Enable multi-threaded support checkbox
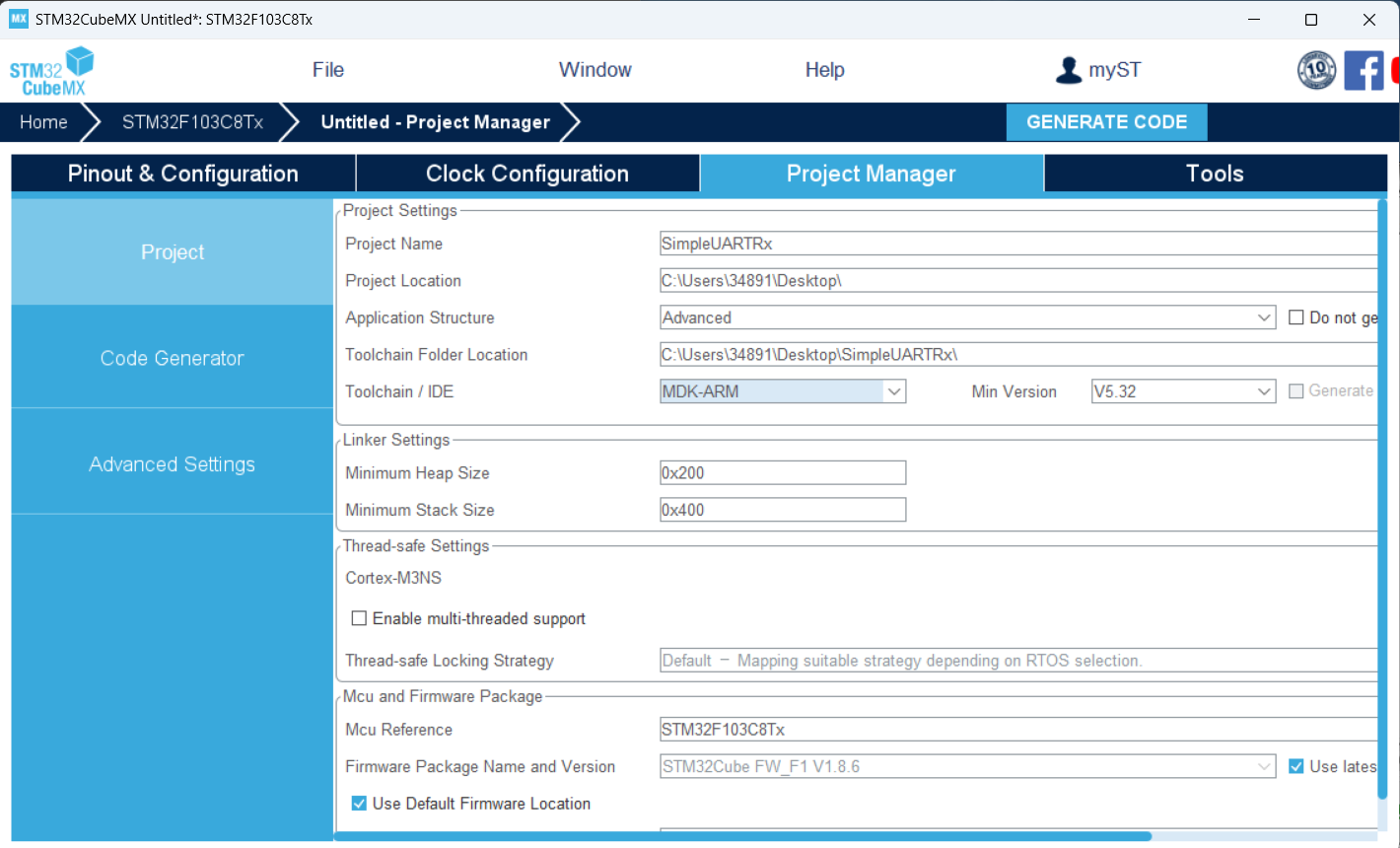The width and height of the screenshot is (1400, 848). [360, 618]
